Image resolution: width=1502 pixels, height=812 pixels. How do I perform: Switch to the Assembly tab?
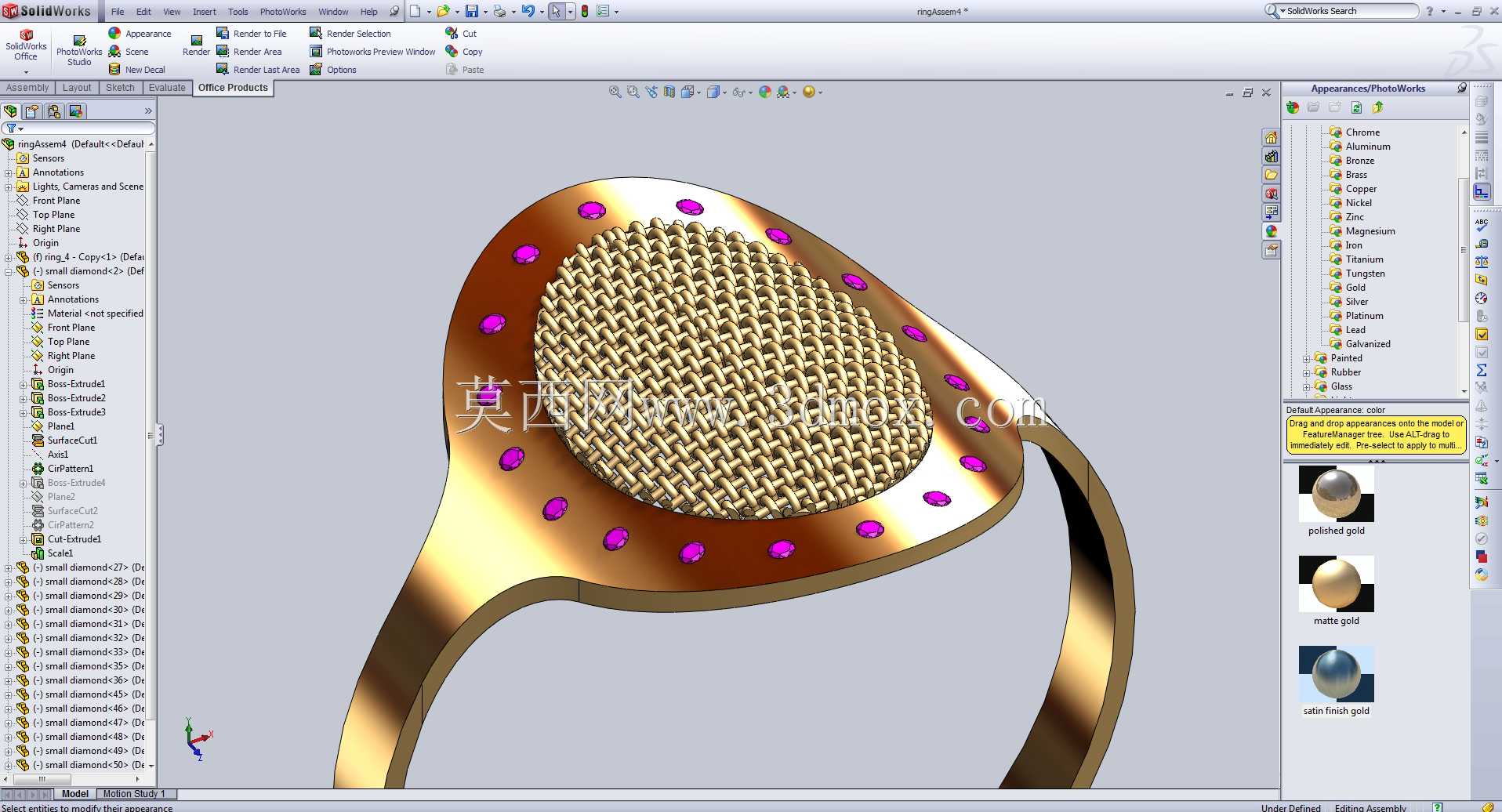(x=27, y=88)
